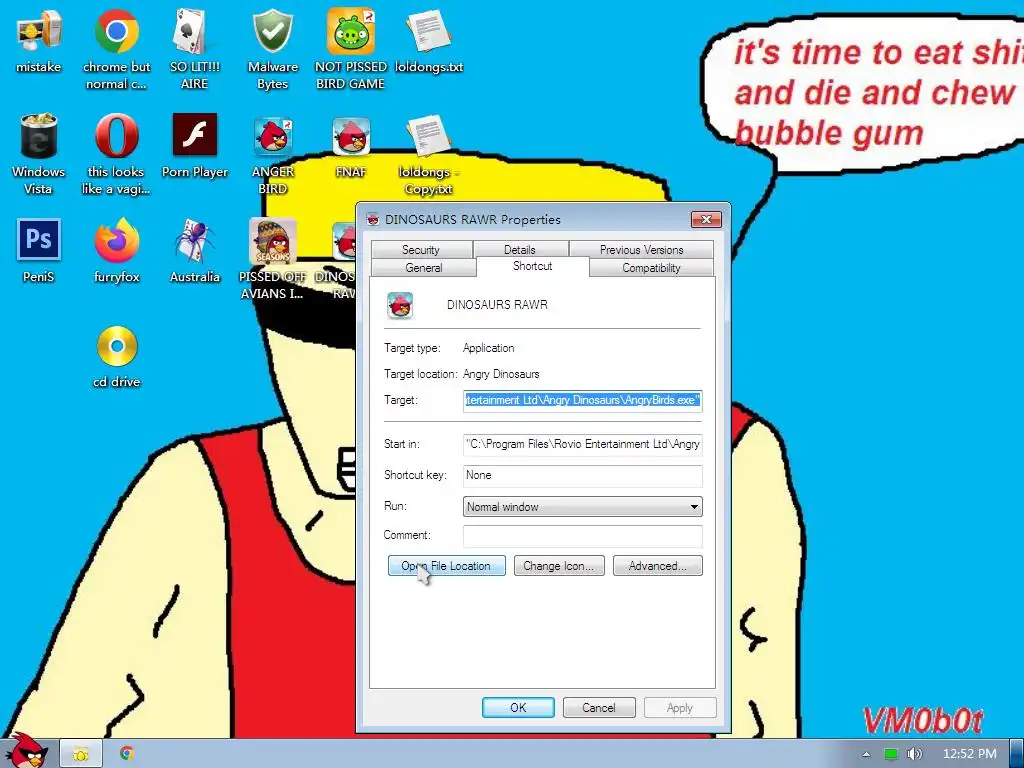Click the Angry Birds icon in dialog title bar
Viewport: 1024px width, 768px height.
pos(373,219)
